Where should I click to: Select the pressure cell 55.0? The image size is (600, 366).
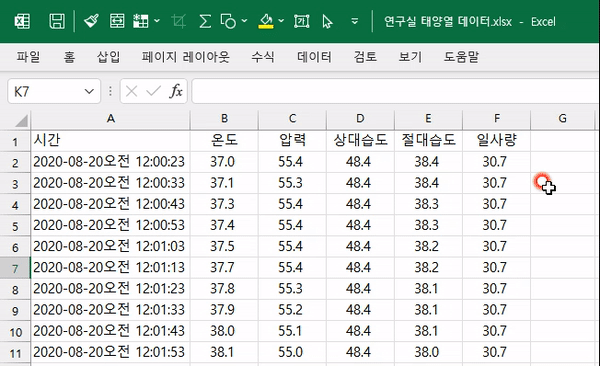coord(292,352)
